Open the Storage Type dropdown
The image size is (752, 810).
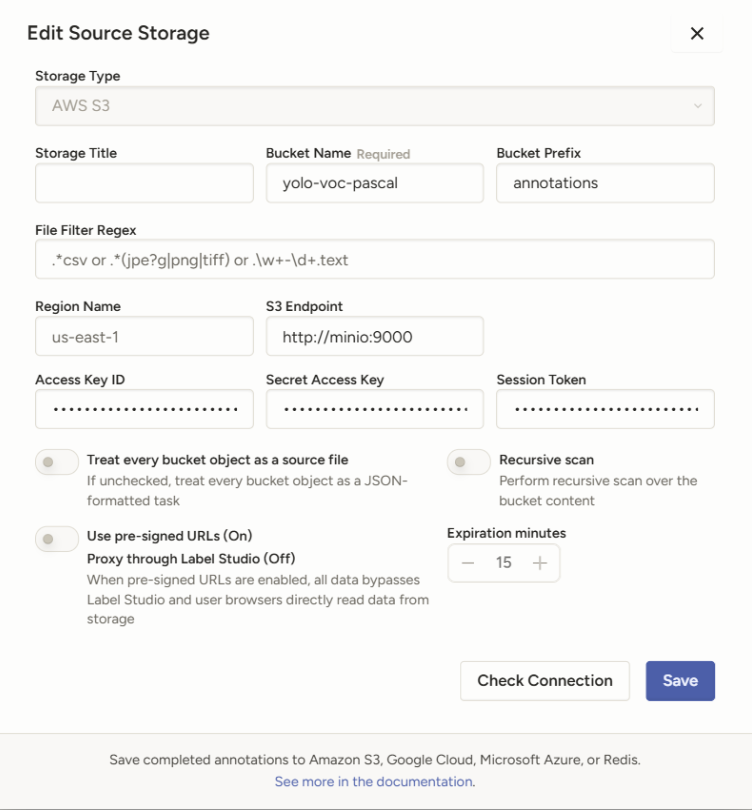374,105
